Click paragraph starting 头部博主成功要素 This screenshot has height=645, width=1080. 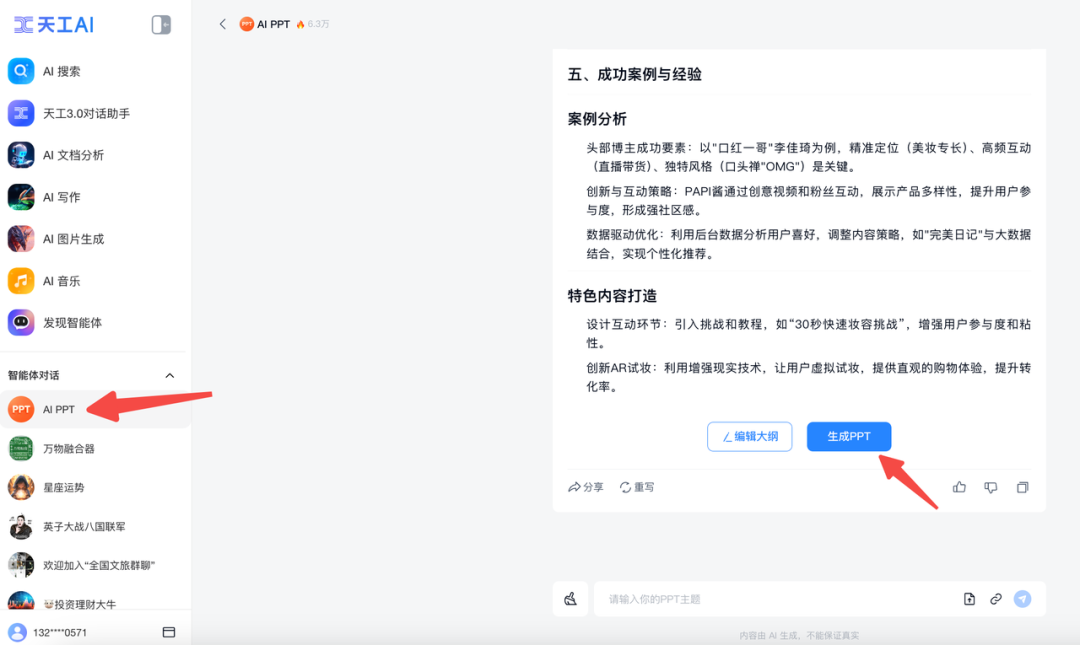click(x=808, y=157)
